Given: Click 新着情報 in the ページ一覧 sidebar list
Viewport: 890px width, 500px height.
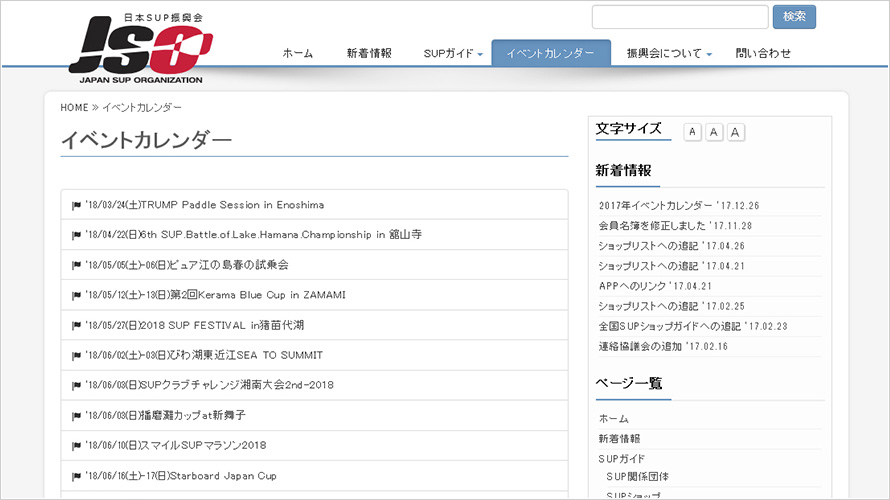Looking at the screenshot, I should pyautogui.click(x=619, y=439).
